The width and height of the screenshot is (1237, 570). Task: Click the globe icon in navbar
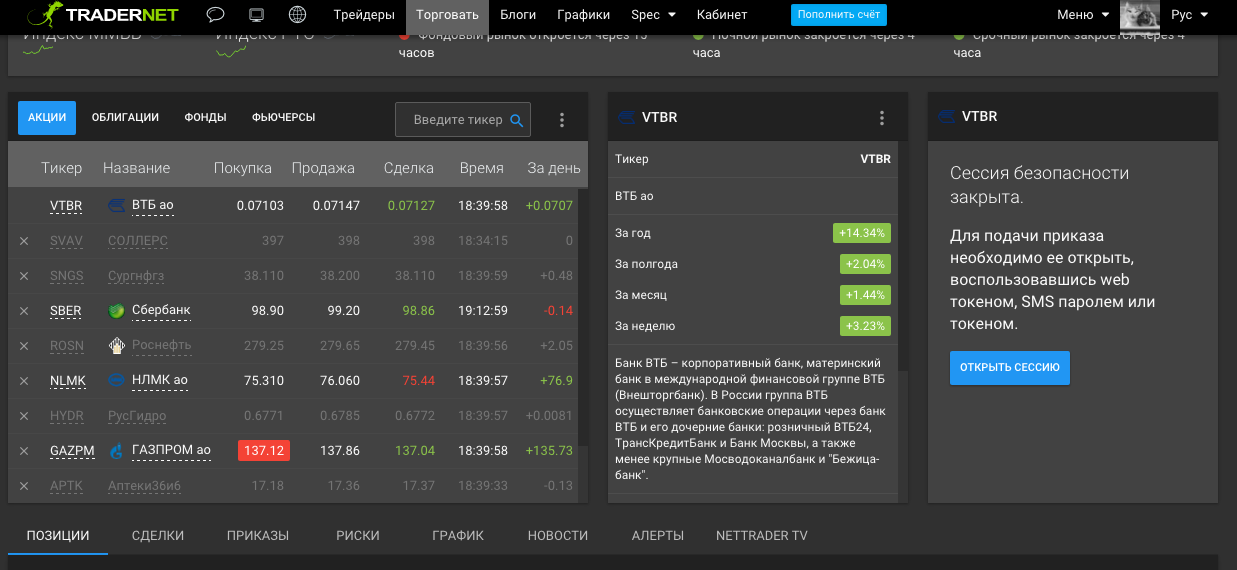297,15
